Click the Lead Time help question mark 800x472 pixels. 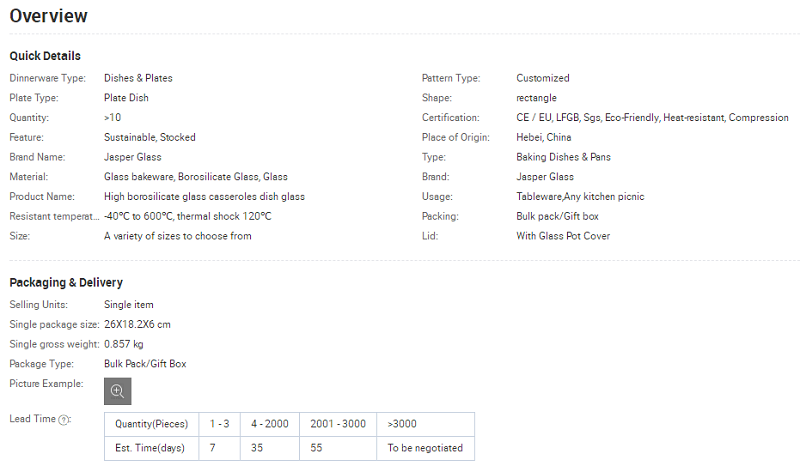[63, 420]
